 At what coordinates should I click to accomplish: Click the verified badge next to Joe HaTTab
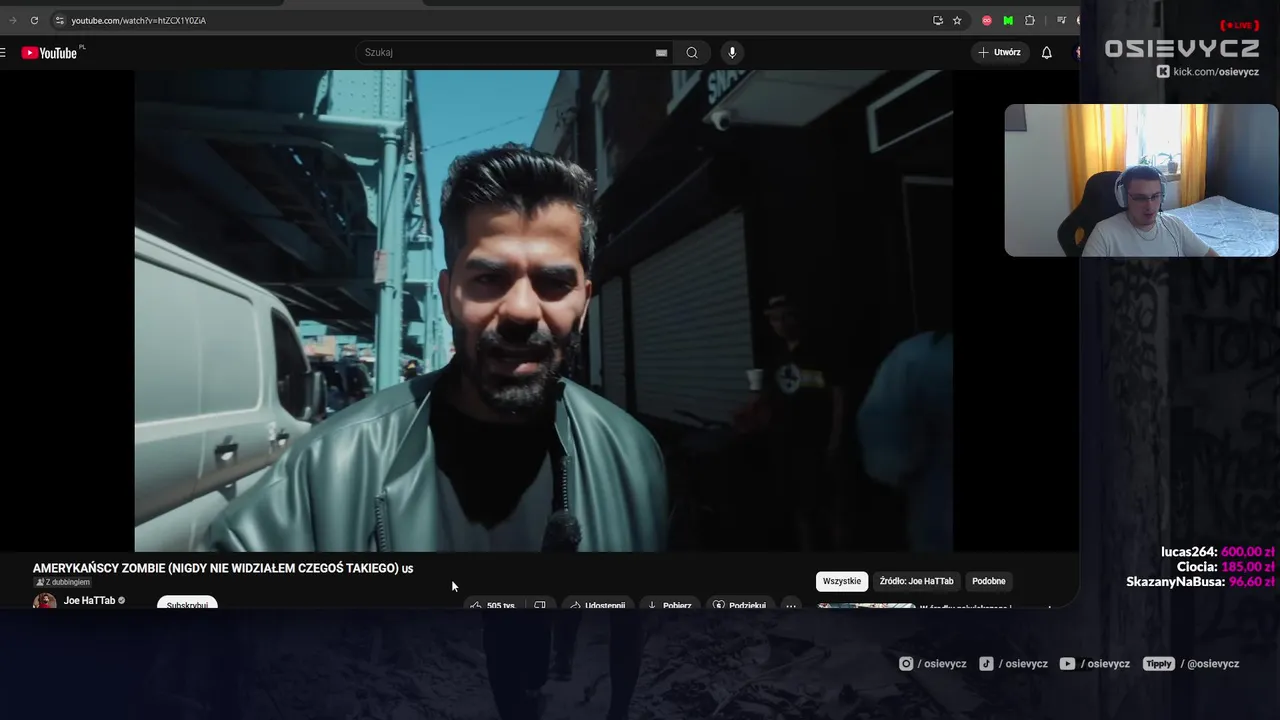point(122,601)
